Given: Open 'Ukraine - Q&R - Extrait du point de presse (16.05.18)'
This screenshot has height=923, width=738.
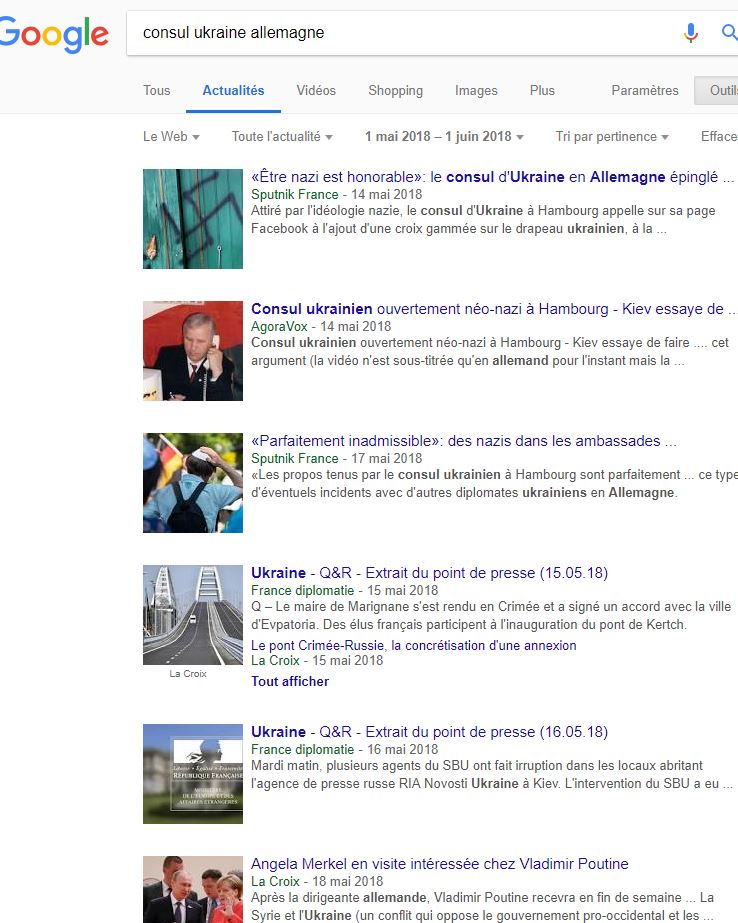Looking at the screenshot, I should pos(430,732).
